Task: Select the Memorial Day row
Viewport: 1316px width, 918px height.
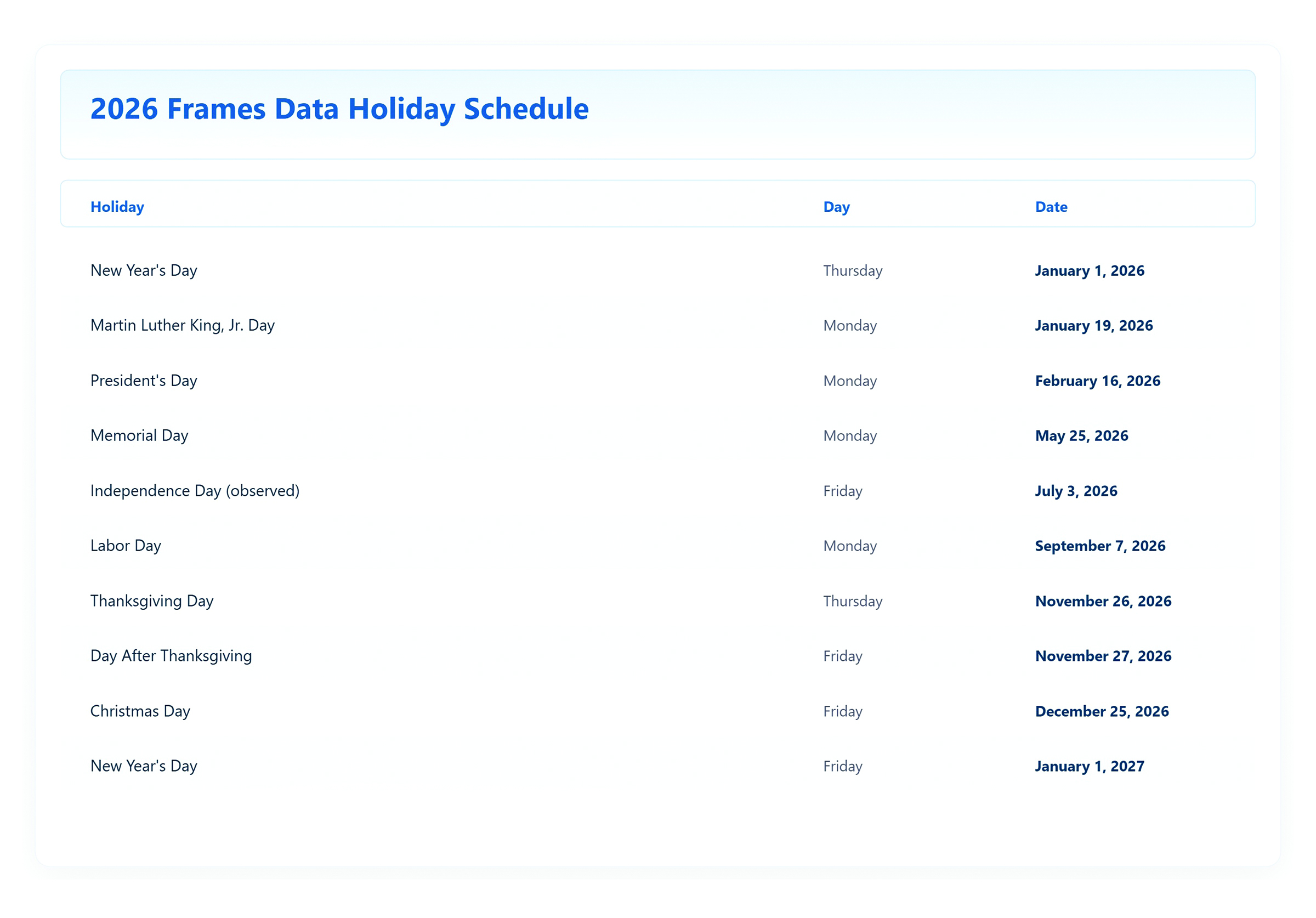Action: pos(139,435)
